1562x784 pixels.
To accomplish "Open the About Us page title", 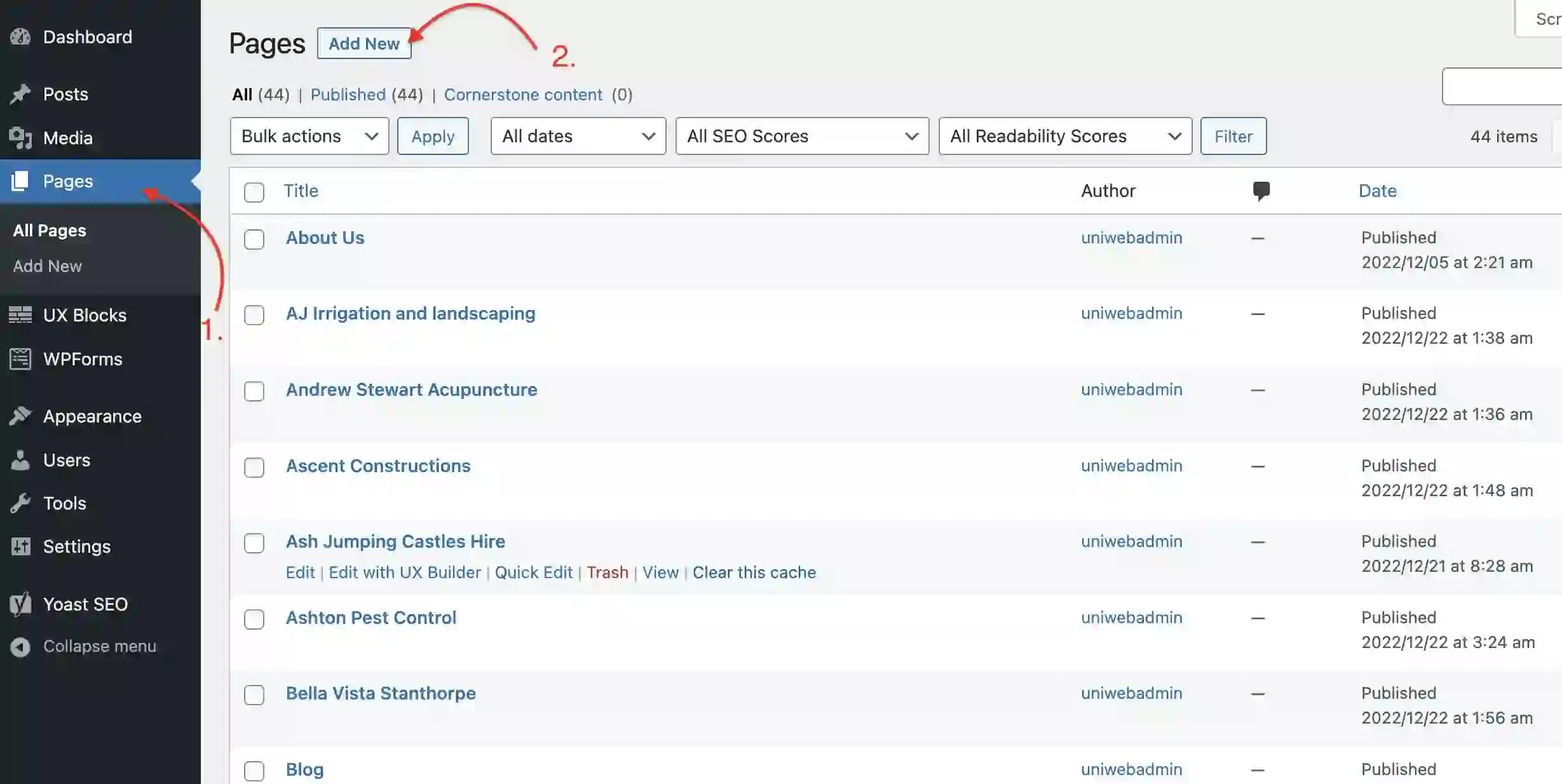I will [325, 238].
